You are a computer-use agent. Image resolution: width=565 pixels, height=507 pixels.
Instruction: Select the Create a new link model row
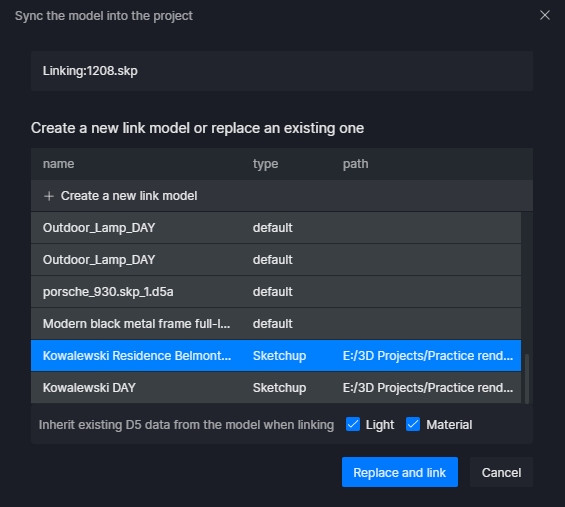coord(282,196)
